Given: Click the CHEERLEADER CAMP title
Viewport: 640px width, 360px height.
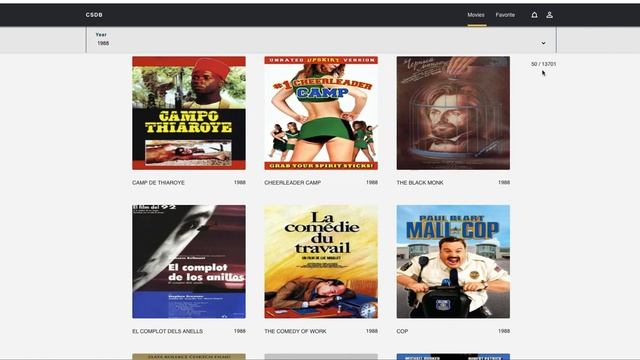Looking at the screenshot, I should [x=293, y=182].
